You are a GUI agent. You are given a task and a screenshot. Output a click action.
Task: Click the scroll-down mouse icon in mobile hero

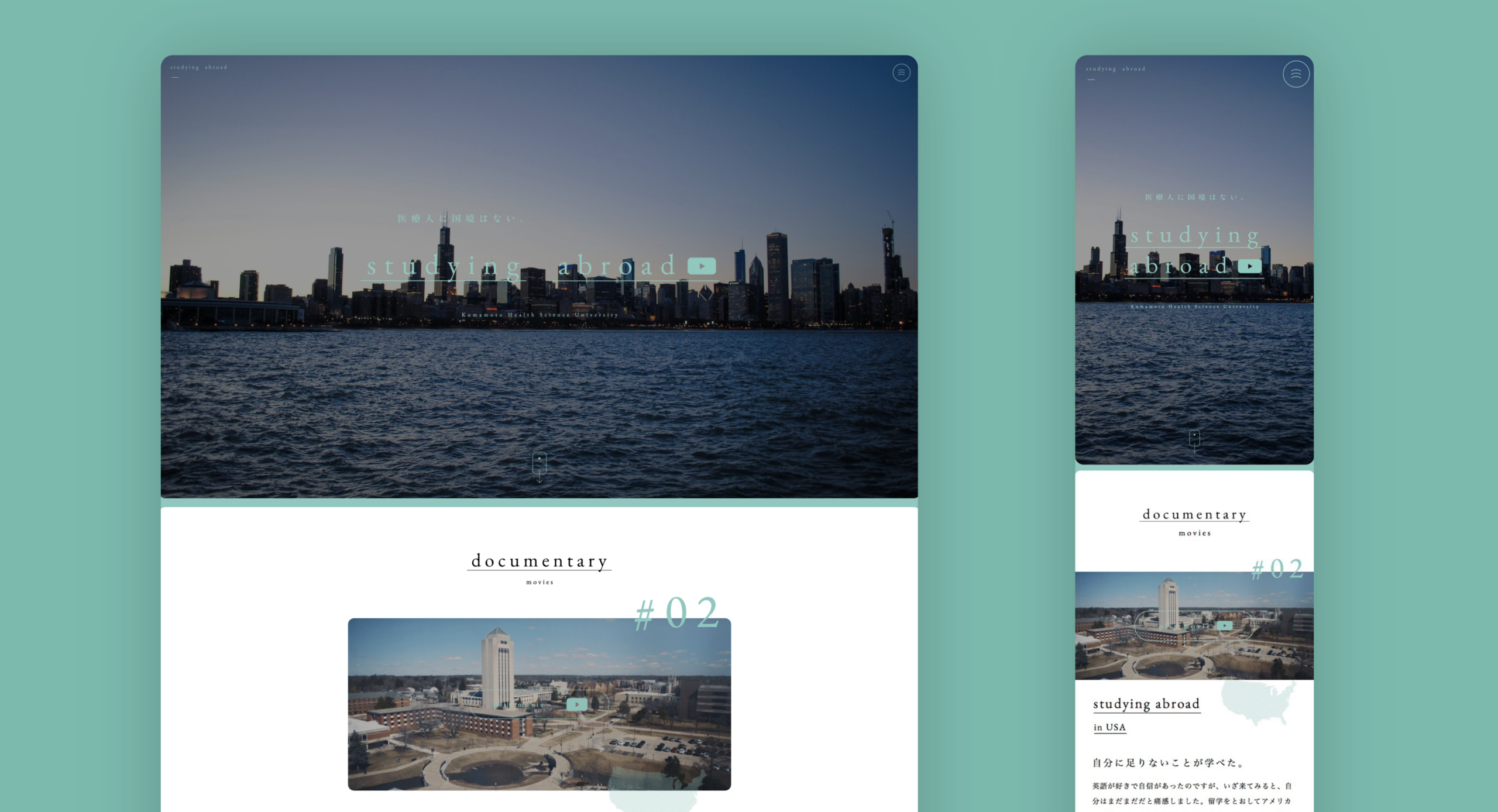(x=1194, y=439)
